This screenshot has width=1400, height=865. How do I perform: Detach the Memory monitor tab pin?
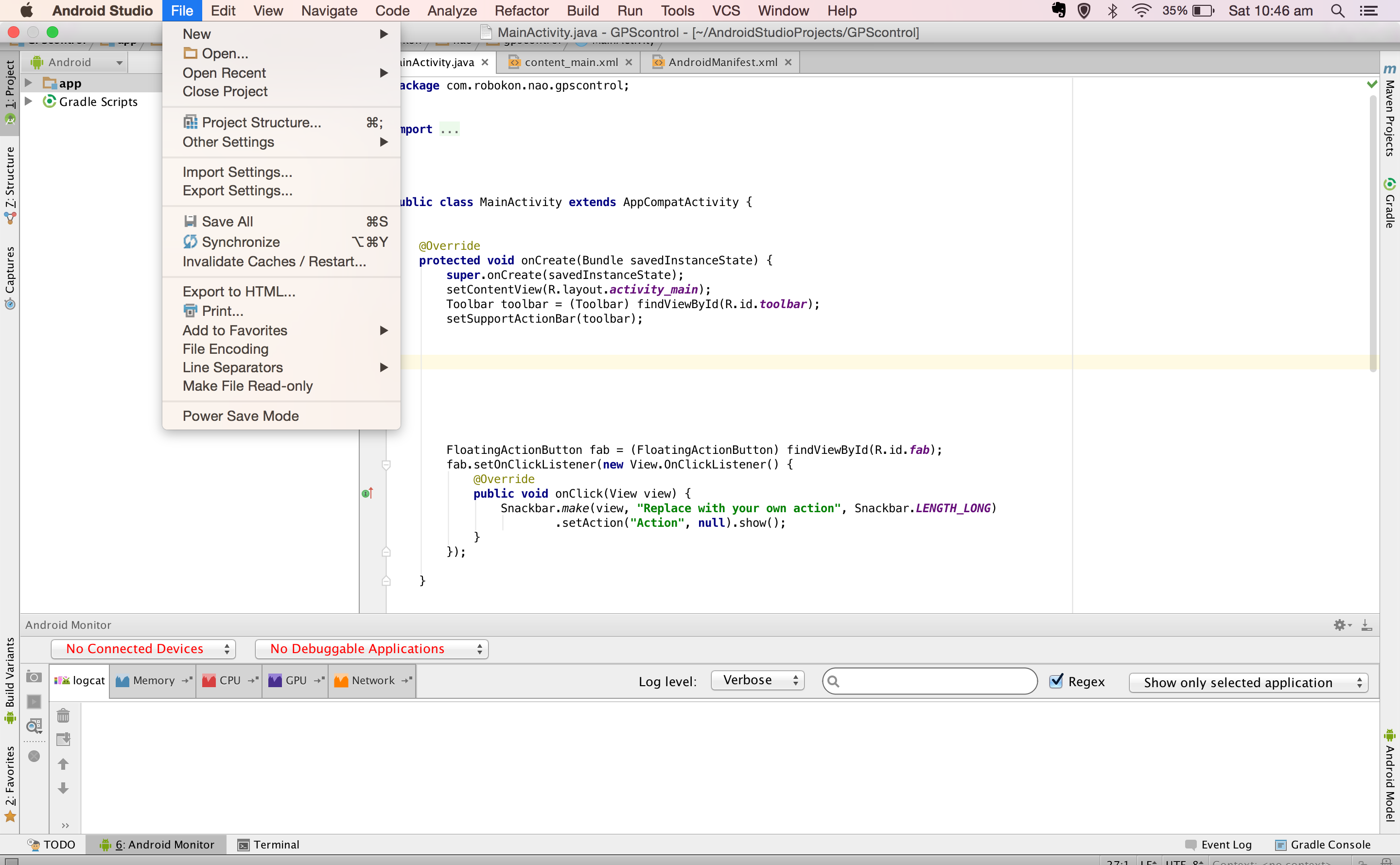(x=187, y=680)
